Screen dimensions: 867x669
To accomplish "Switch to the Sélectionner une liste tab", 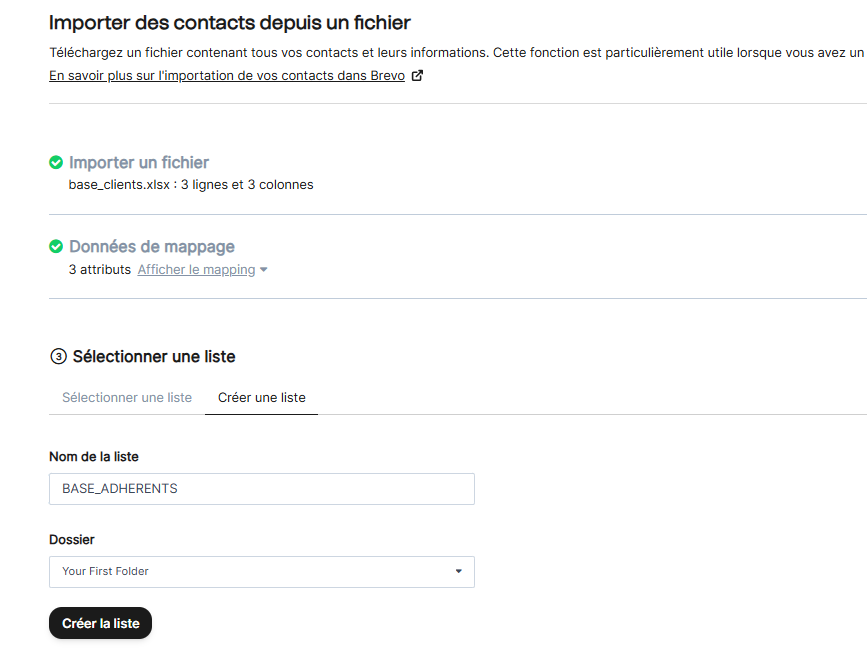I will [127, 397].
